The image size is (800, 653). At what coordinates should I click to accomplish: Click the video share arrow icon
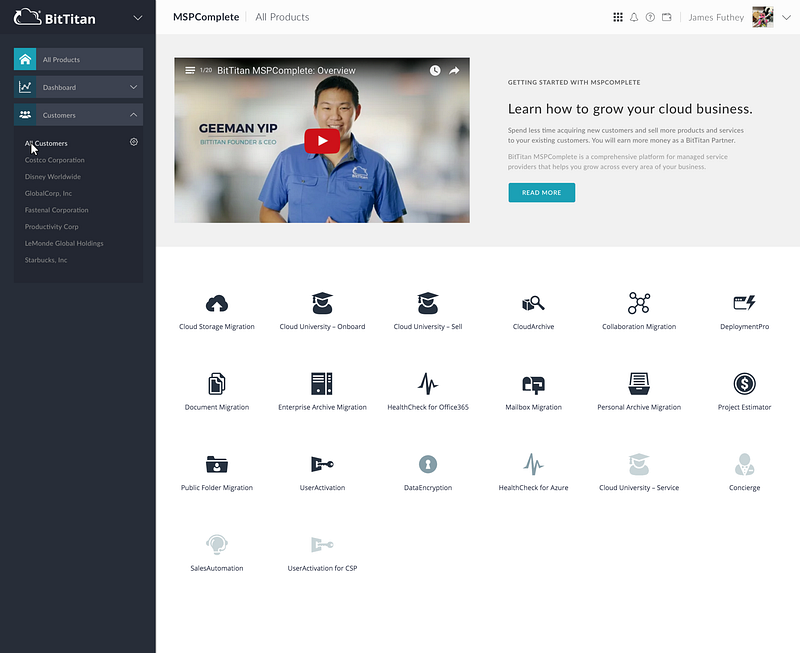(x=454, y=70)
